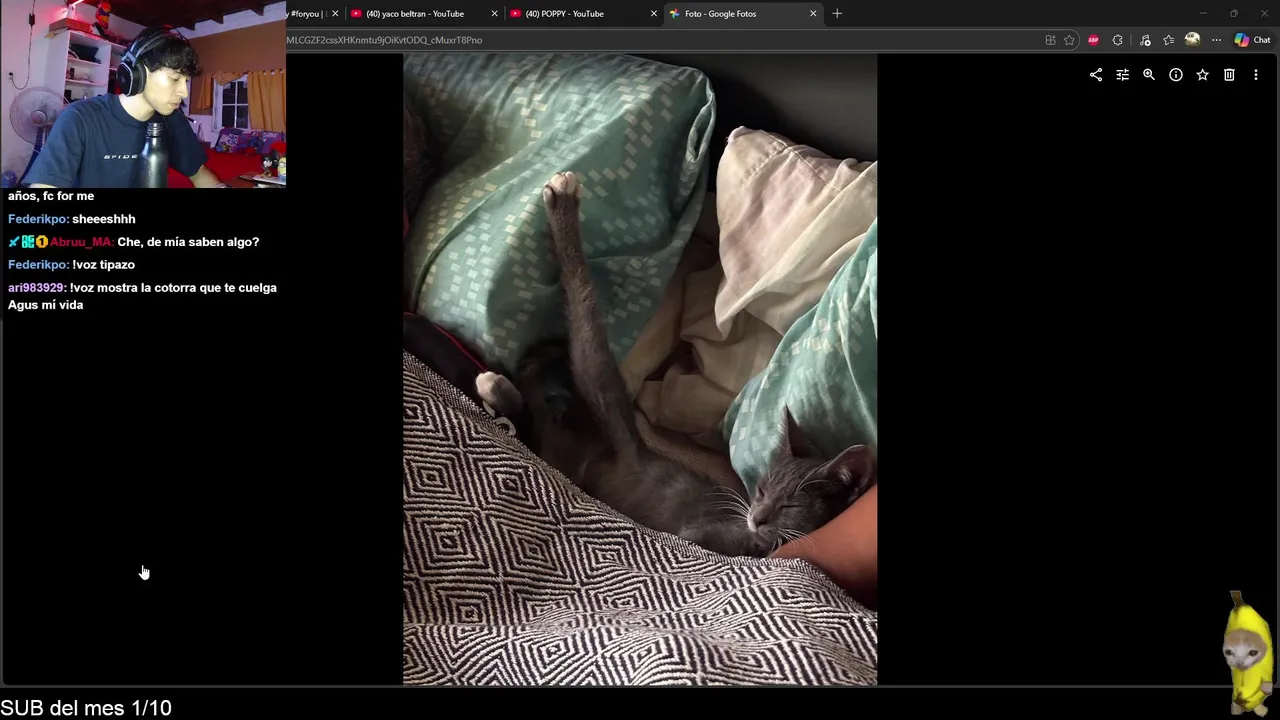Open browser favorites list
Screen dimensions: 1280x720
1168,40
